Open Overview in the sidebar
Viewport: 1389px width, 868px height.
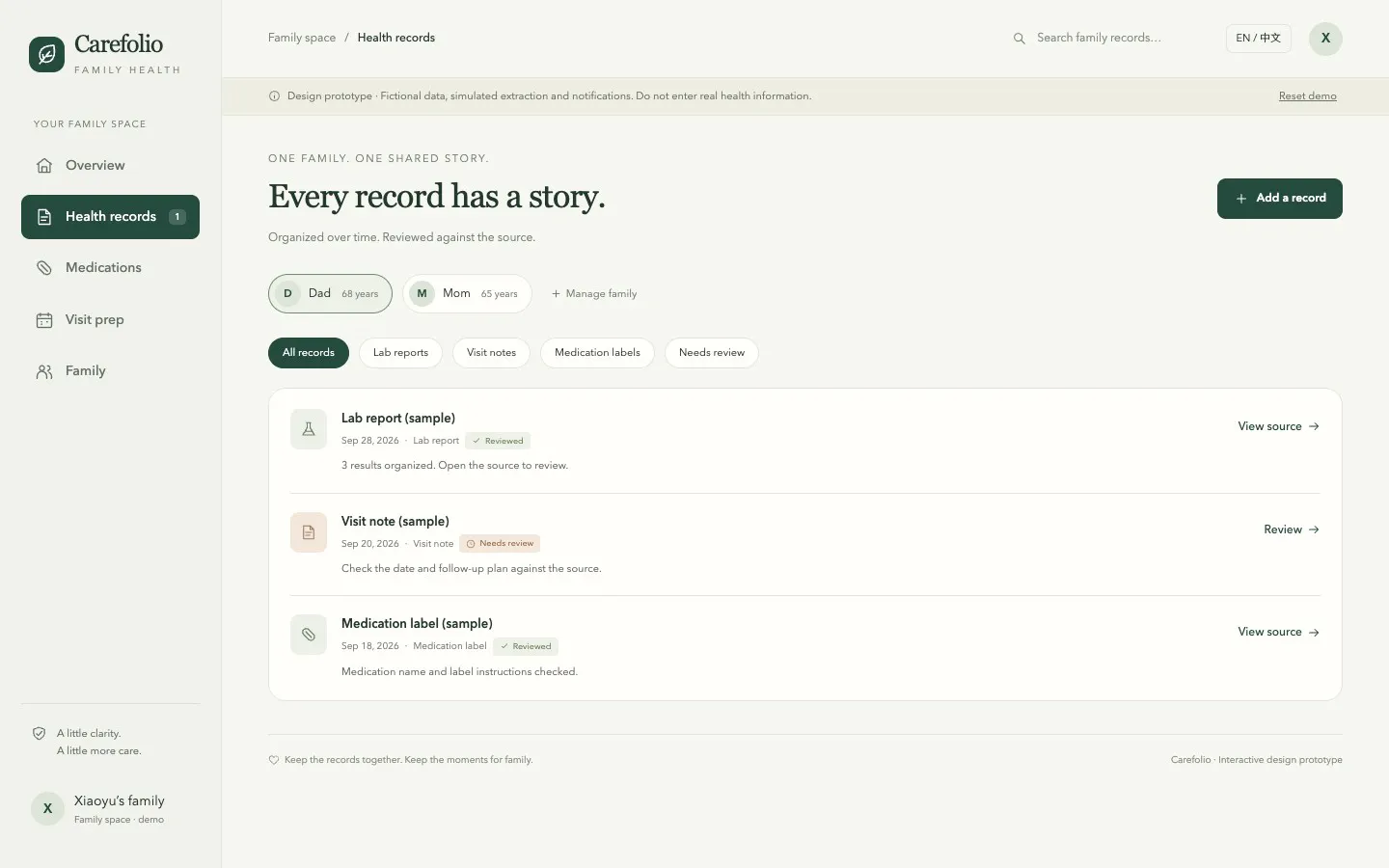(110, 166)
